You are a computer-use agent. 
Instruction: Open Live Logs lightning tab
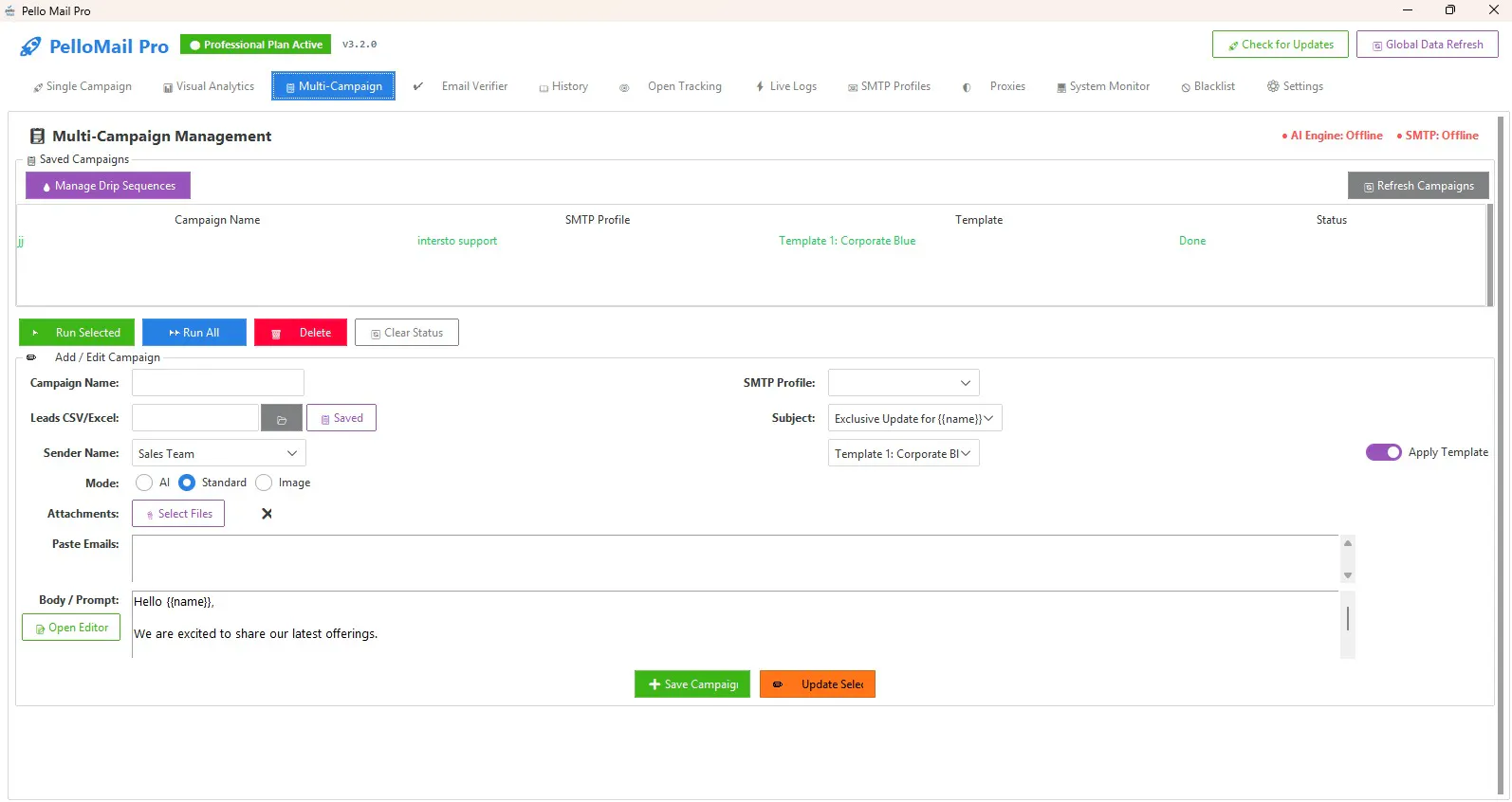(x=786, y=86)
